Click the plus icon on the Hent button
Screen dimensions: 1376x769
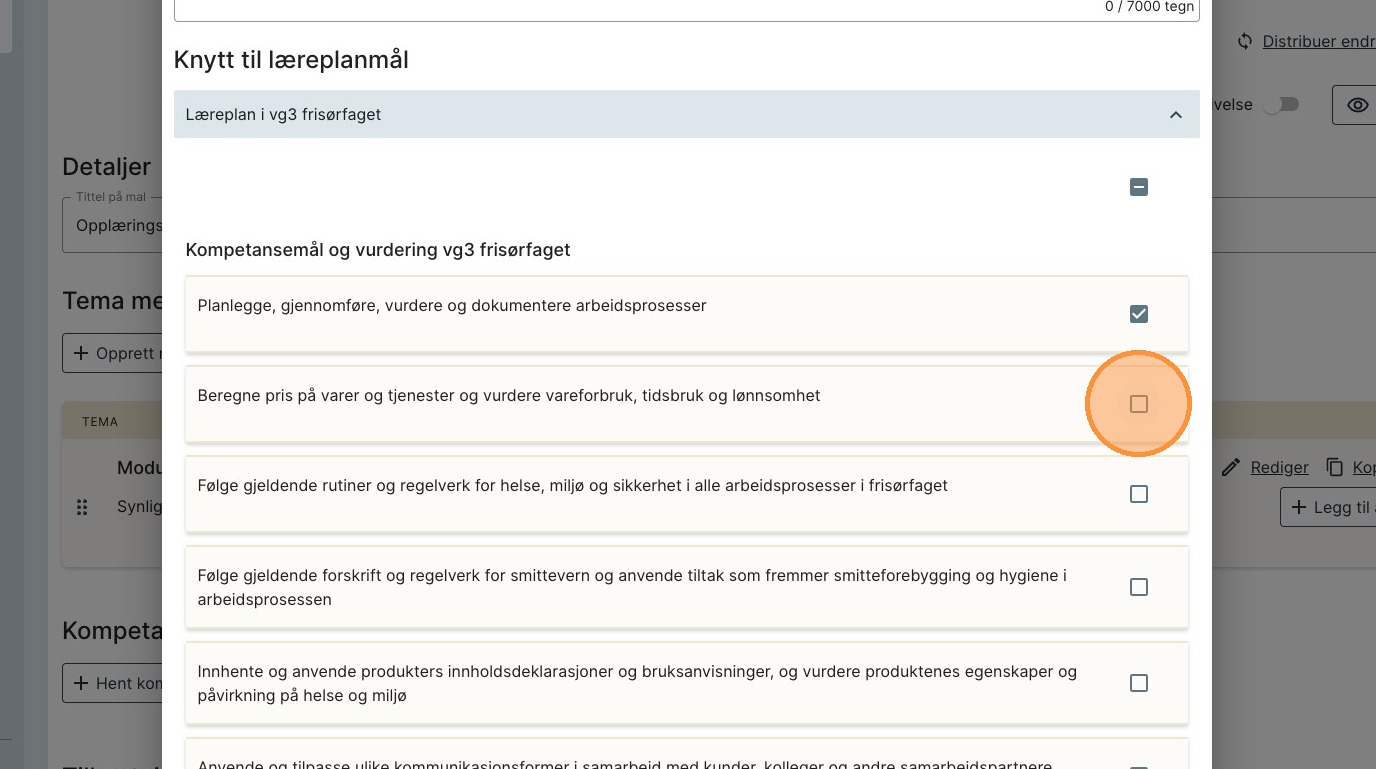[x=80, y=683]
